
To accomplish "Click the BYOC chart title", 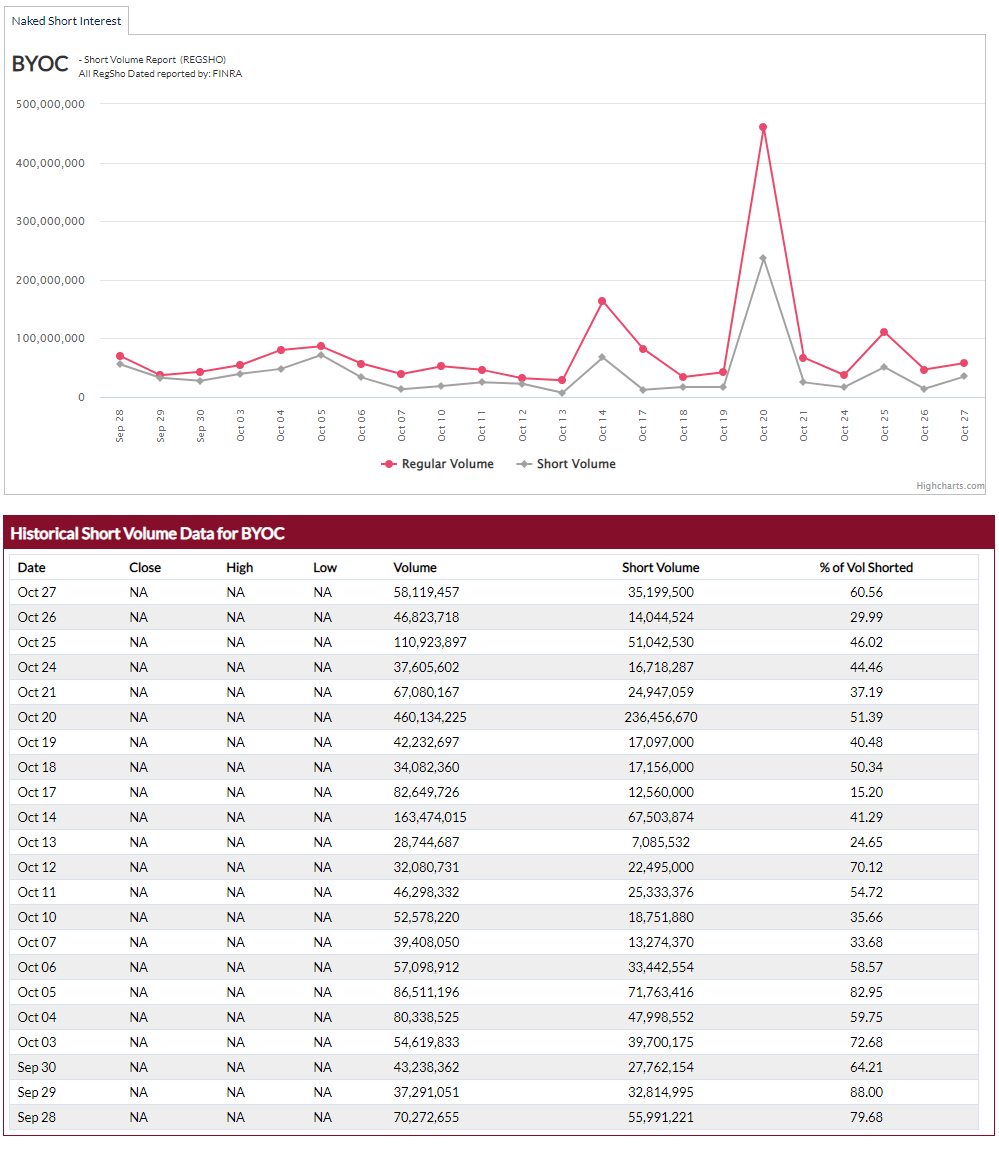I will pyautogui.click(x=40, y=64).
